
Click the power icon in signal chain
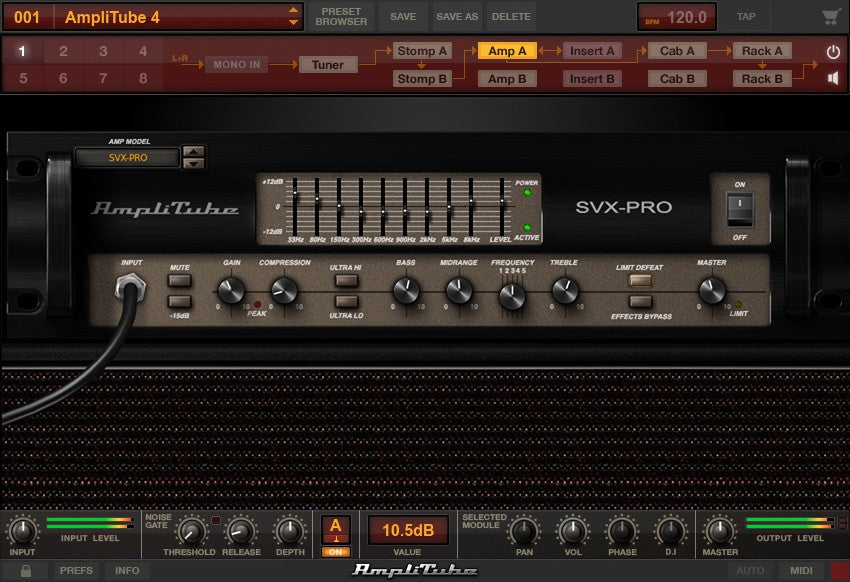coord(832,51)
